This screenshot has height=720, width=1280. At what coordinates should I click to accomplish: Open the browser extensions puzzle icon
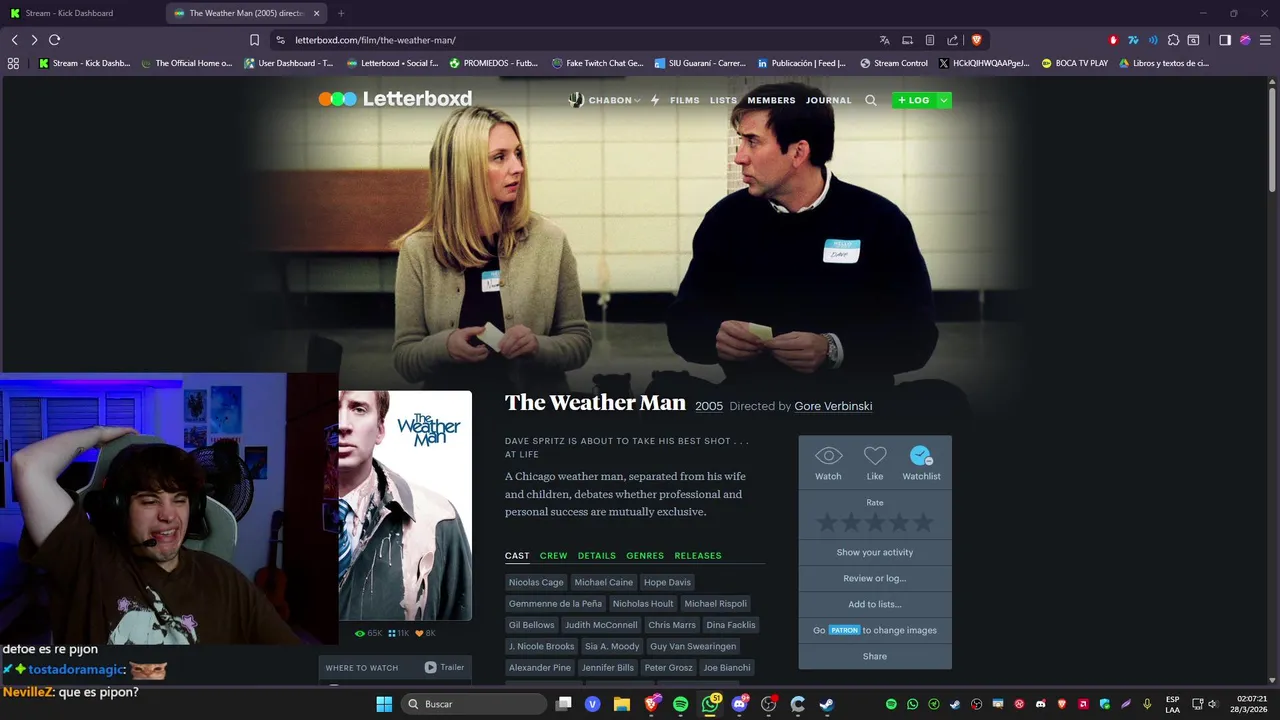[x=1173, y=40]
